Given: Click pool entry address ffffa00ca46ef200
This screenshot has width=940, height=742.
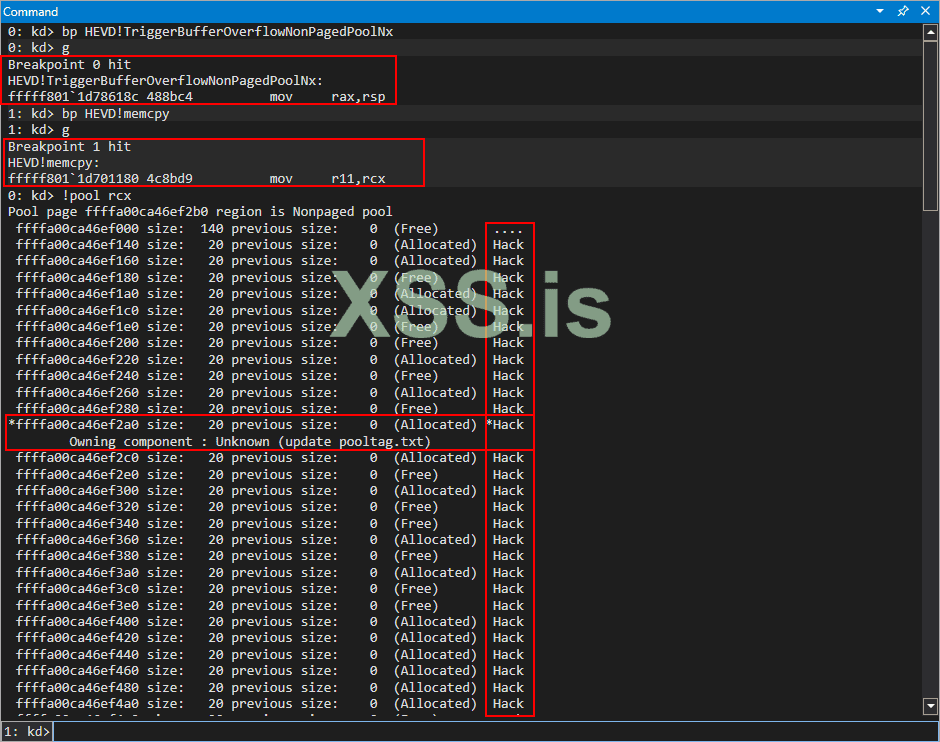Looking at the screenshot, I should point(77,343).
